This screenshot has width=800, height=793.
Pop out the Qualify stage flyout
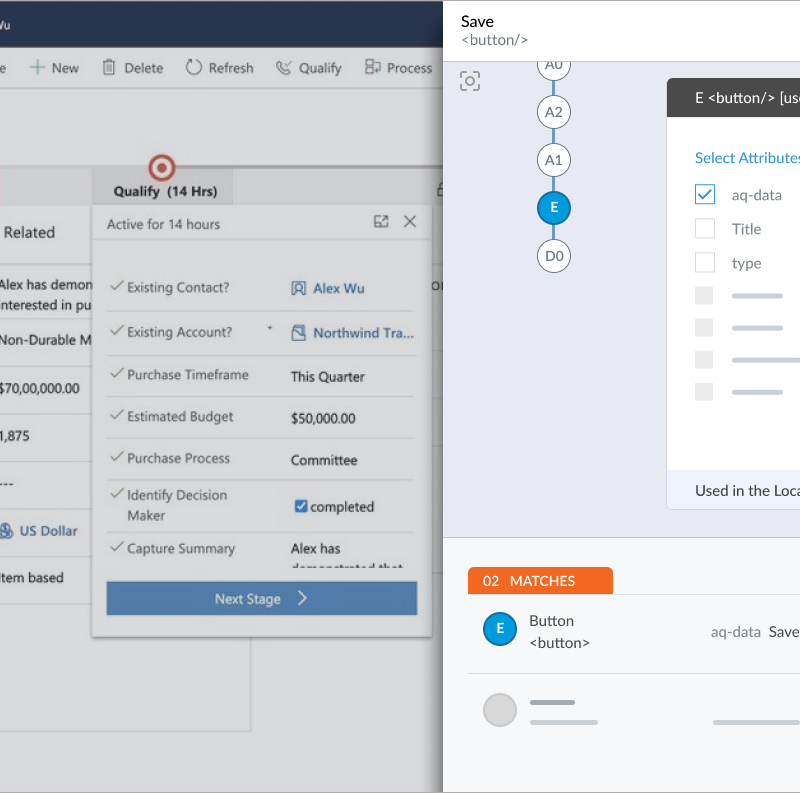pyautogui.click(x=381, y=222)
